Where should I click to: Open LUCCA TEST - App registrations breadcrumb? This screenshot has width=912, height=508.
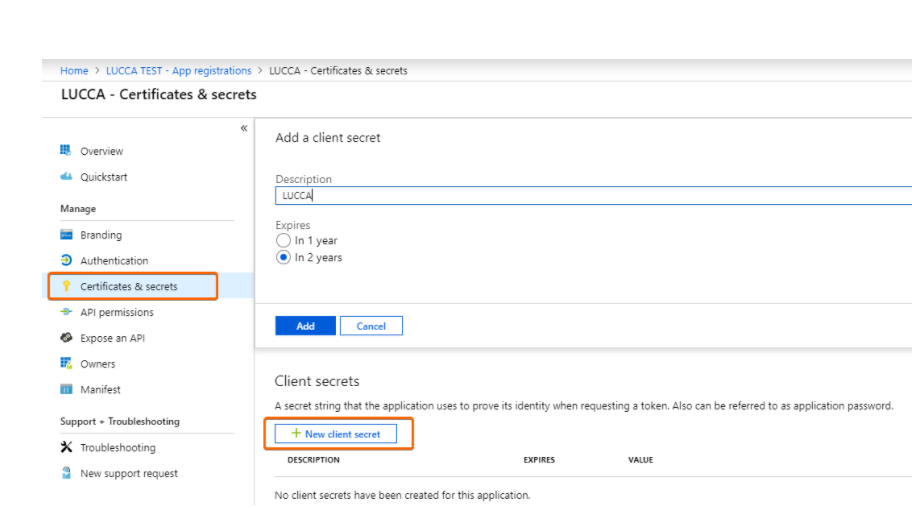coord(179,70)
